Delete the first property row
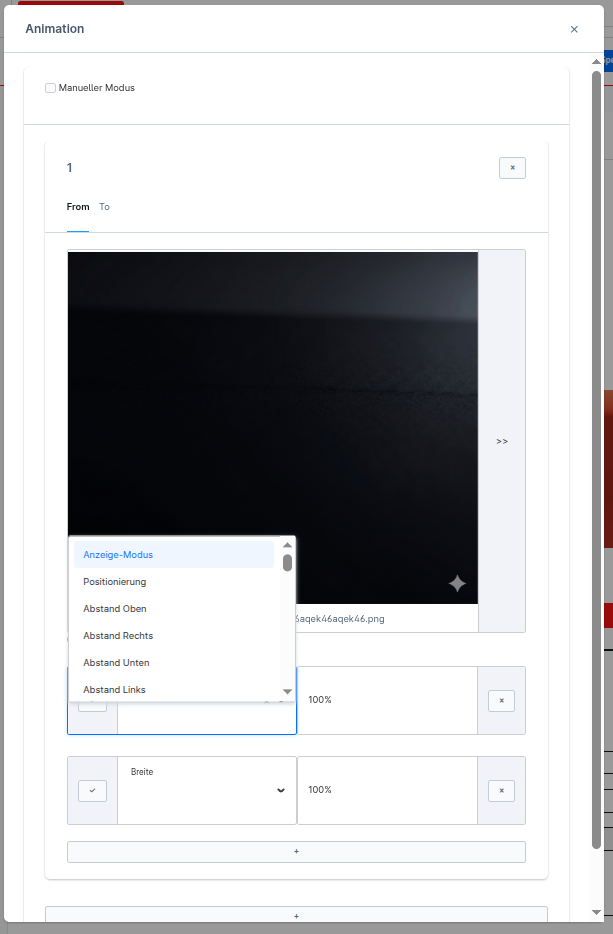 (x=502, y=701)
